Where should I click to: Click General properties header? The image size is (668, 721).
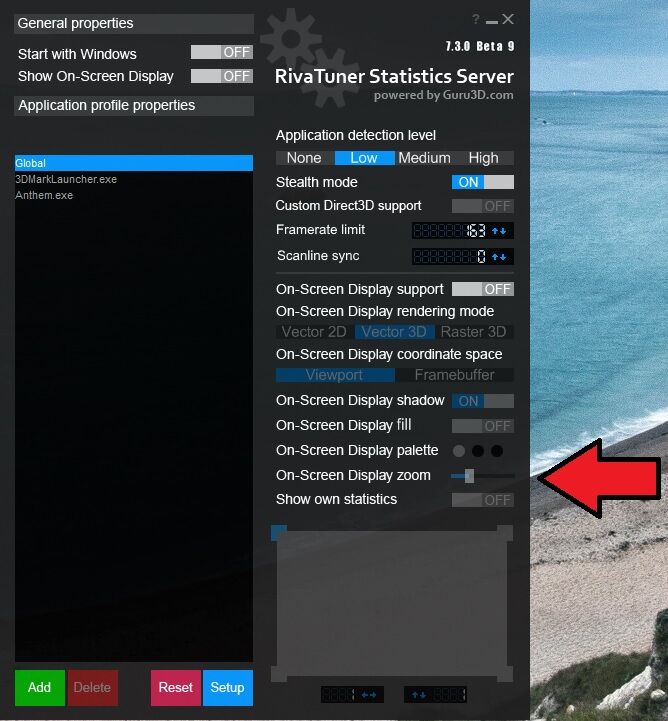click(134, 23)
